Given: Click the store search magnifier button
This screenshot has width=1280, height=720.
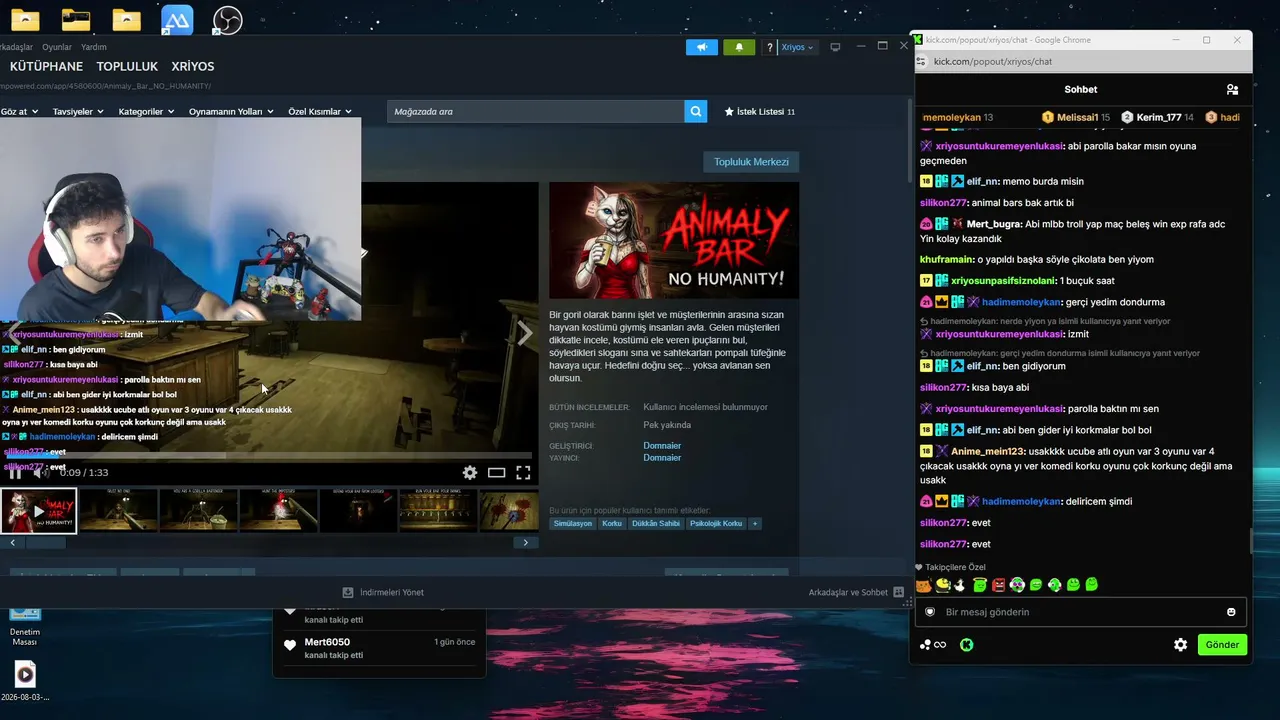Looking at the screenshot, I should coord(696,112).
